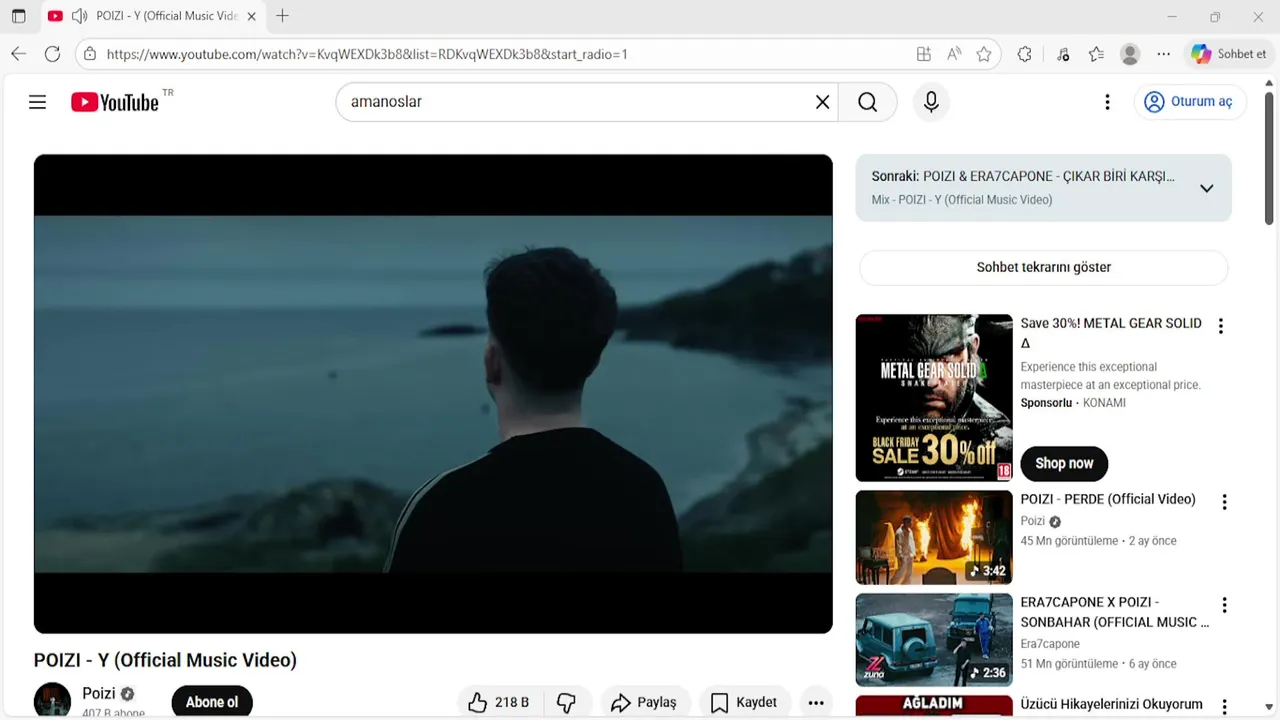The width and height of the screenshot is (1280, 720).
Task: Click 45 Mn görüntüleme text
Action: pos(1069,541)
